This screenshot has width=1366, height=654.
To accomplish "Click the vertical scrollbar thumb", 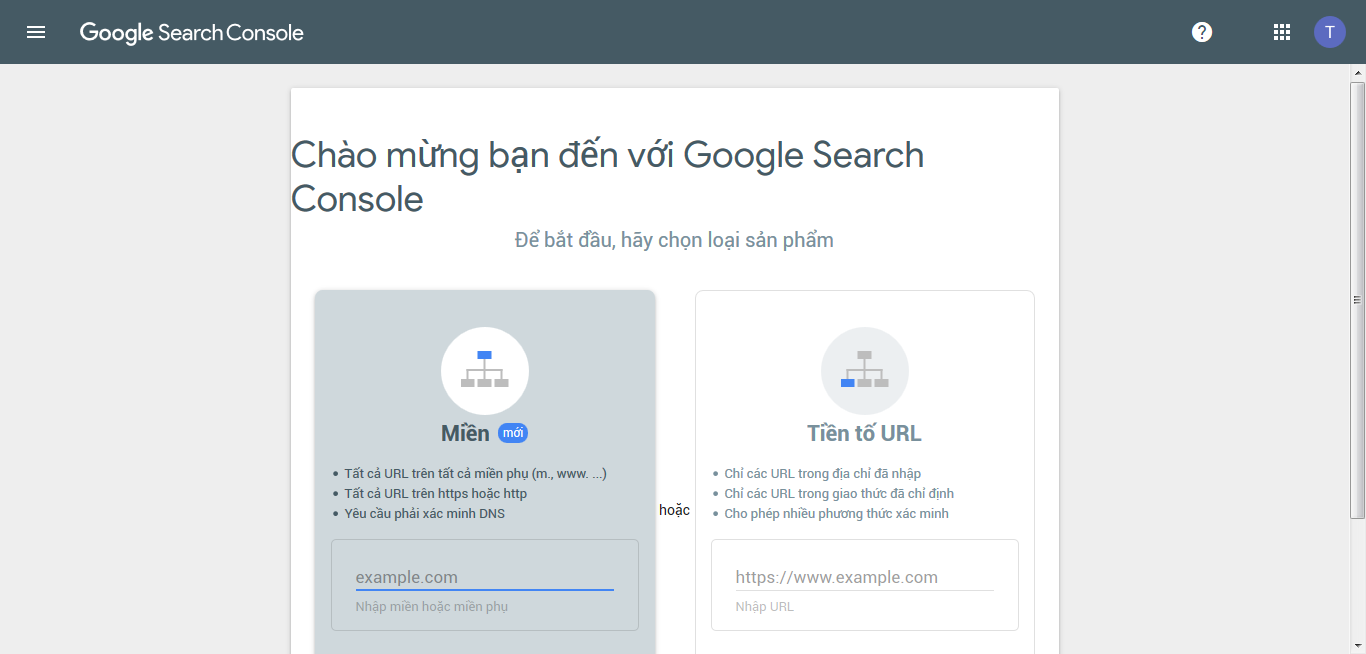I will click(1357, 300).
